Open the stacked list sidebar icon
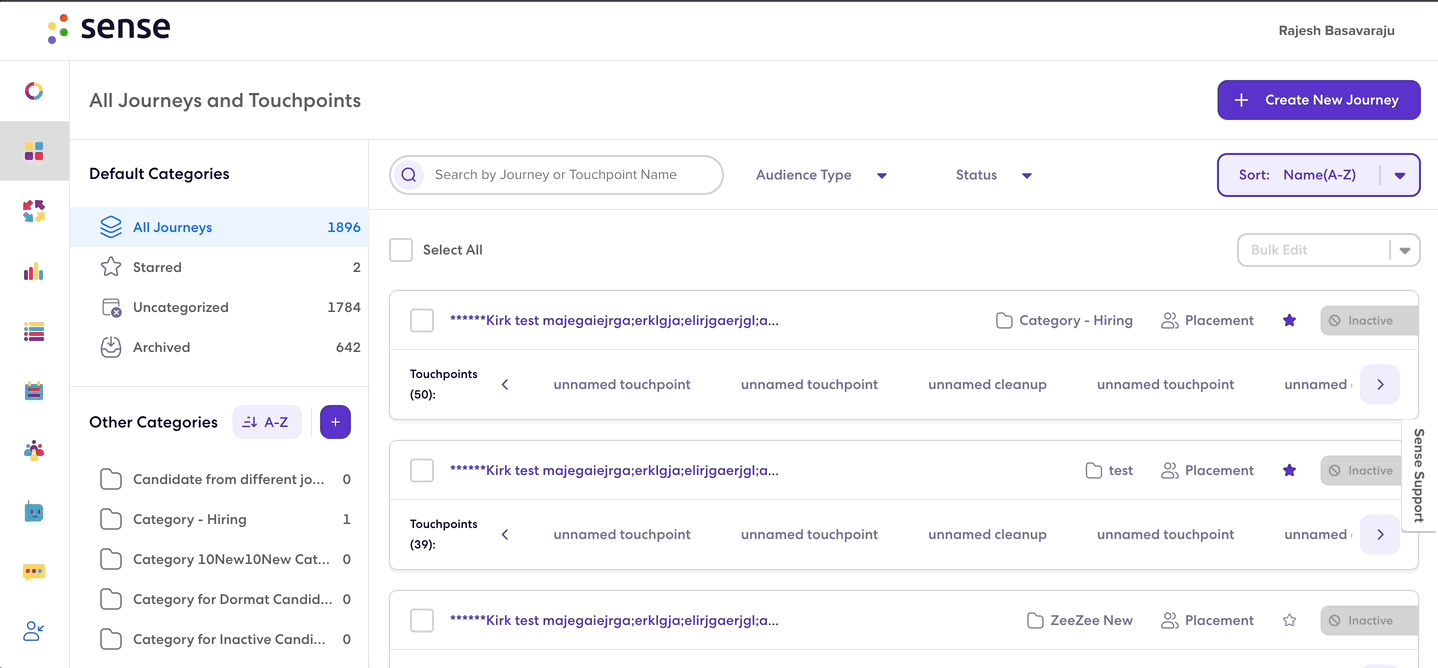The width and height of the screenshot is (1438, 668). click(x=34, y=331)
